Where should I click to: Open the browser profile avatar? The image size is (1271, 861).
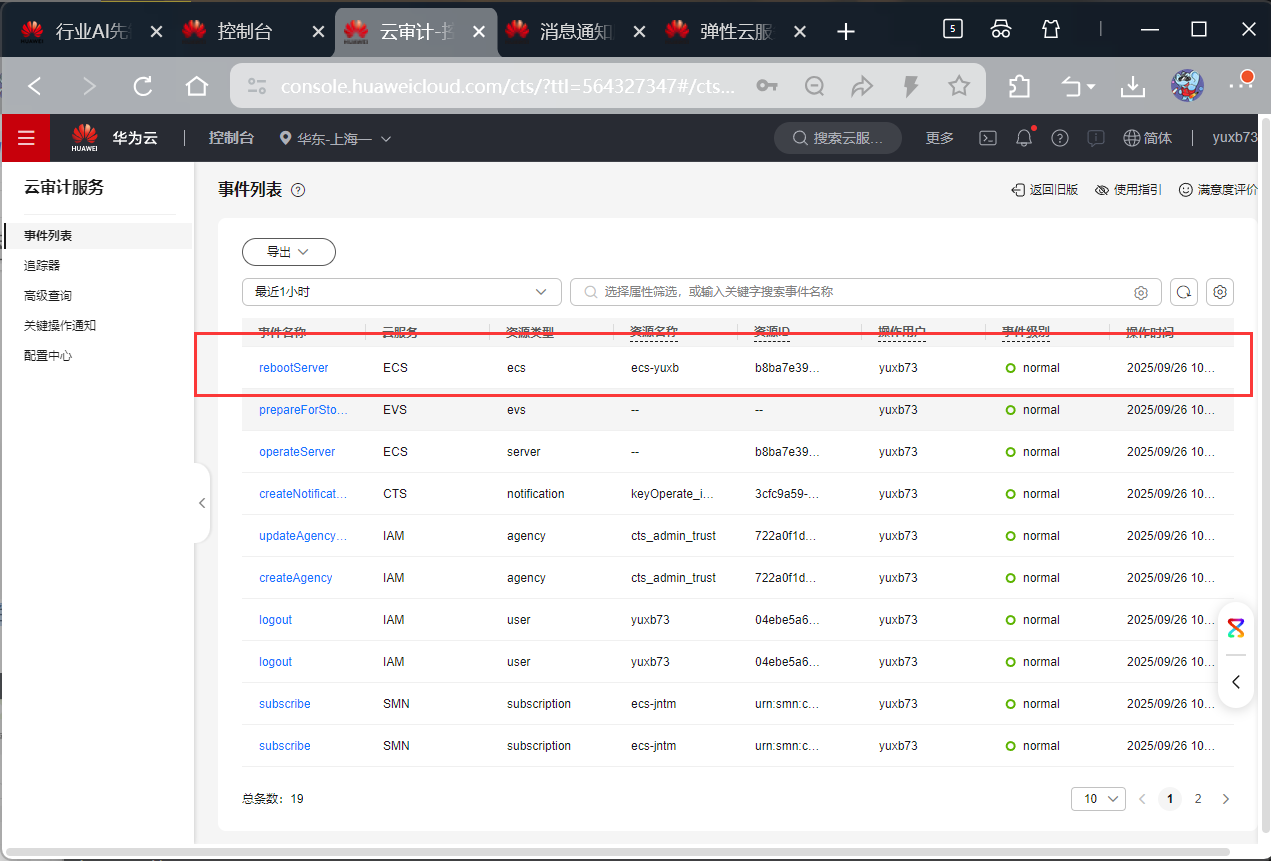click(x=1187, y=86)
